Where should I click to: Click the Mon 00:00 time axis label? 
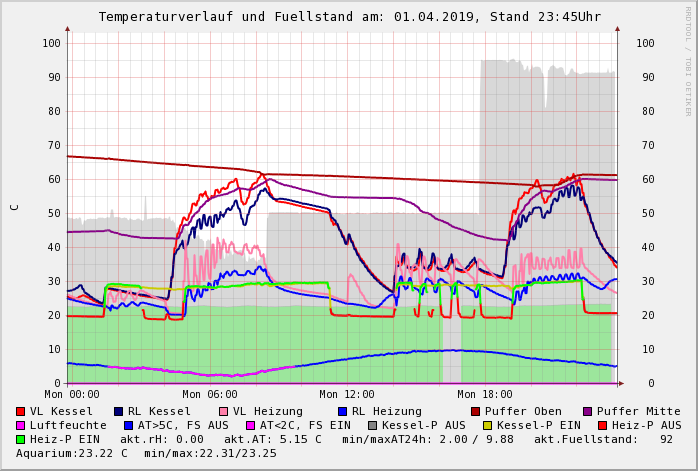tap(72, 395)
